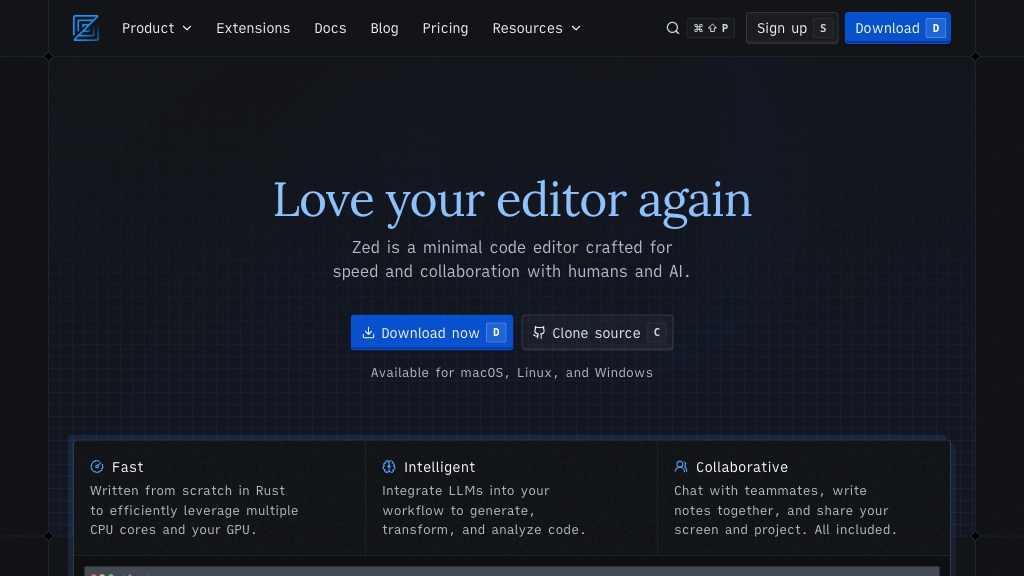Click the command-shift-P shortcut badge
Screen dimensions: 1024x576
point(711,28)
